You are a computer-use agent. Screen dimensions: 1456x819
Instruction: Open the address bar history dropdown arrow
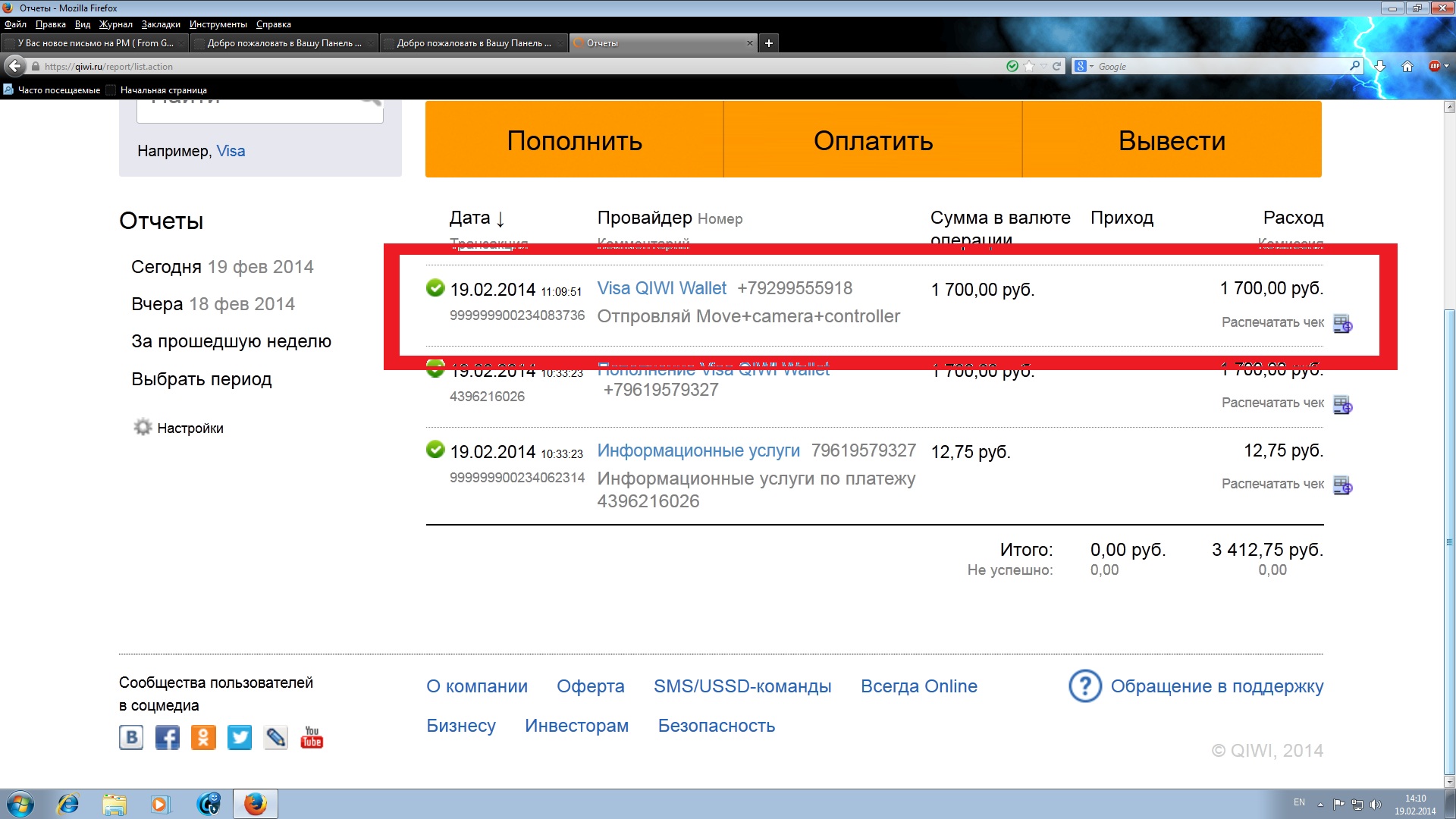pos(1044,66)
